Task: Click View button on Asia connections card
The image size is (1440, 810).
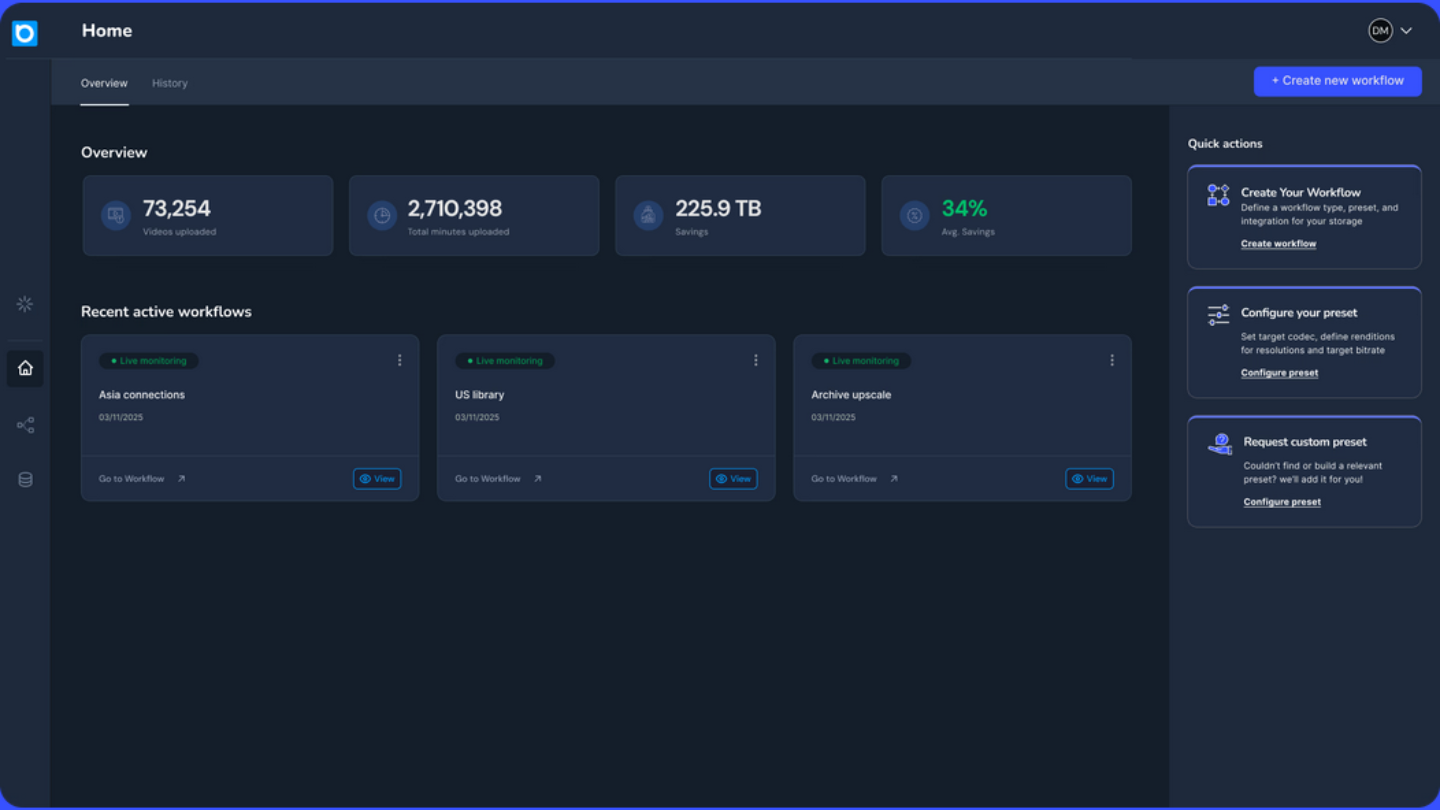Action: tap(377, 479)
